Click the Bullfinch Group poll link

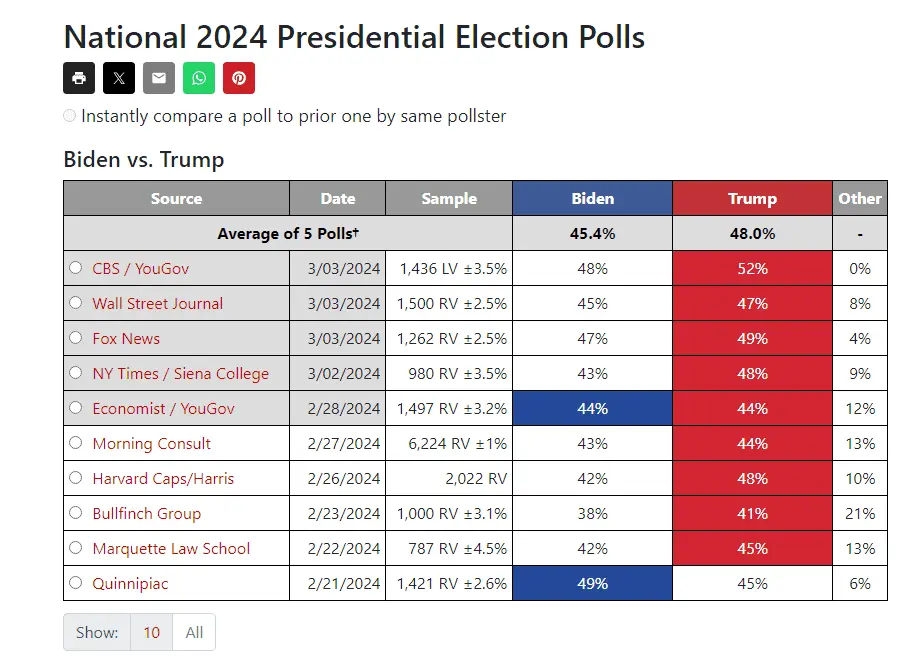147,513
